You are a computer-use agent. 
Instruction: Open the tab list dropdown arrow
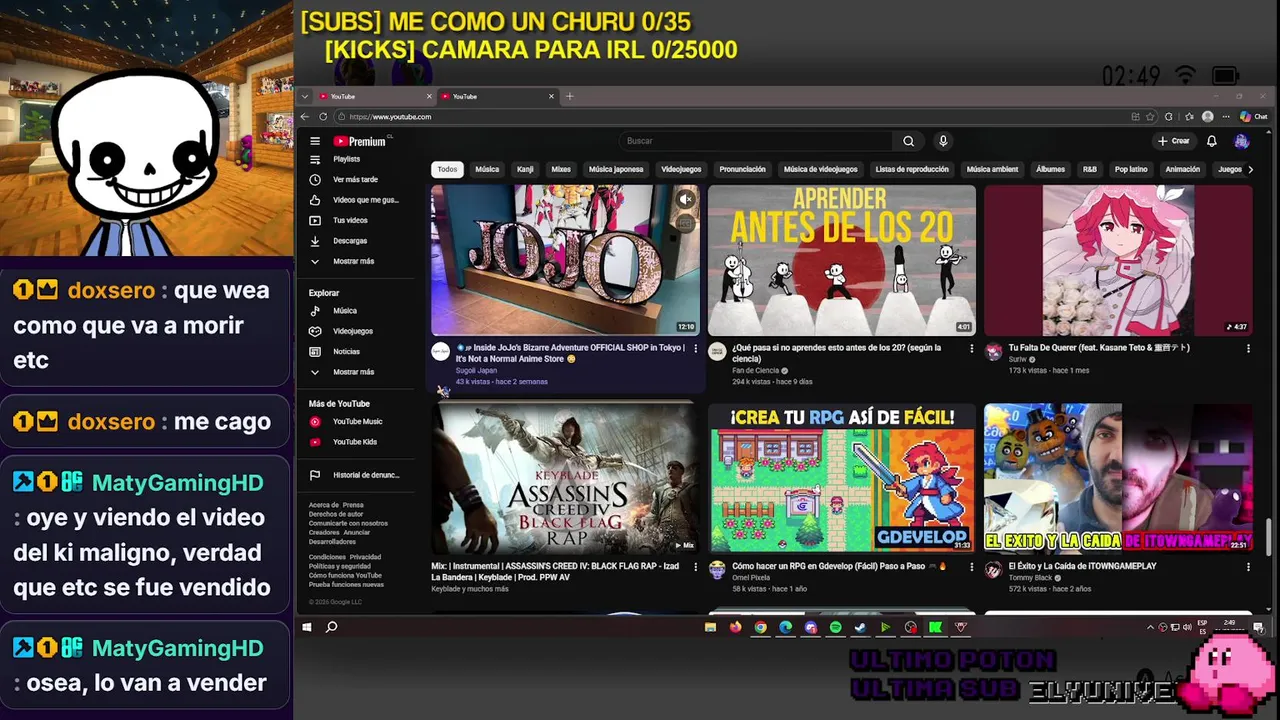tap(303, 96)
